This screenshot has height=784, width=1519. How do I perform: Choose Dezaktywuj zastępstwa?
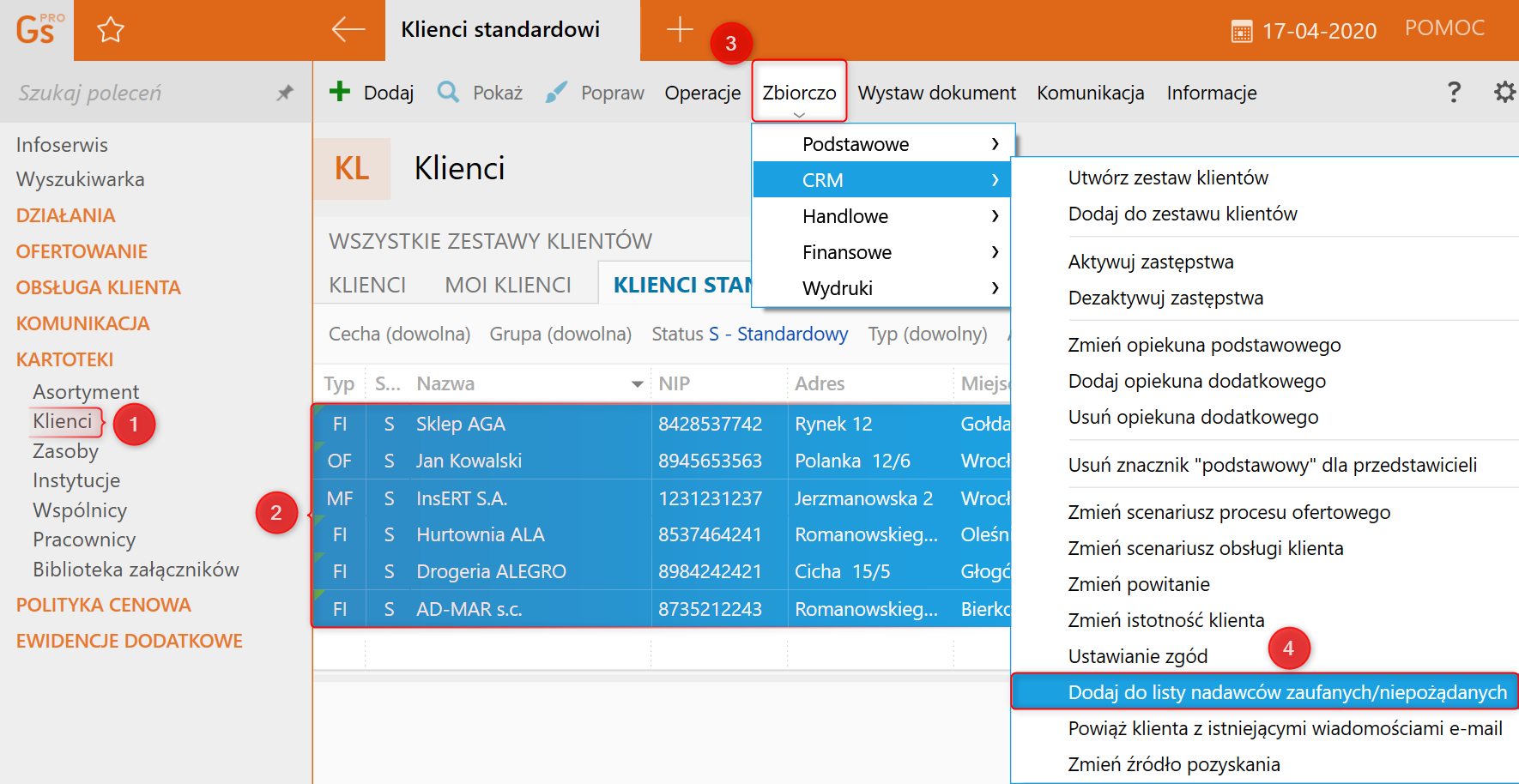click(x=1165, y=298)
